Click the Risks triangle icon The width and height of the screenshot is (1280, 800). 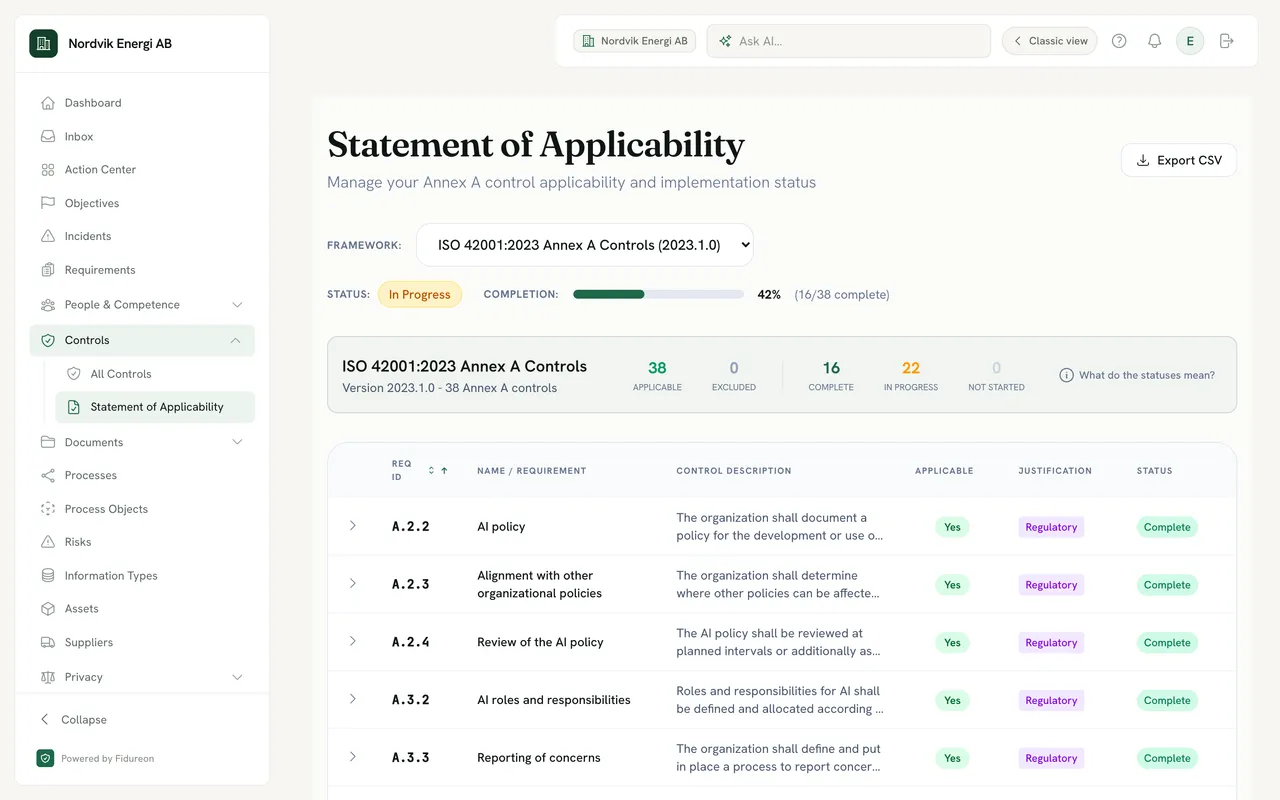click(47, 542)
